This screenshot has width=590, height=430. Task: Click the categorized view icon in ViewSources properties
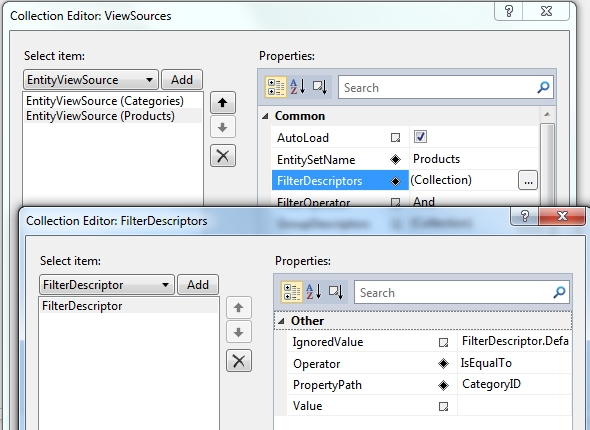click(275, 87)
